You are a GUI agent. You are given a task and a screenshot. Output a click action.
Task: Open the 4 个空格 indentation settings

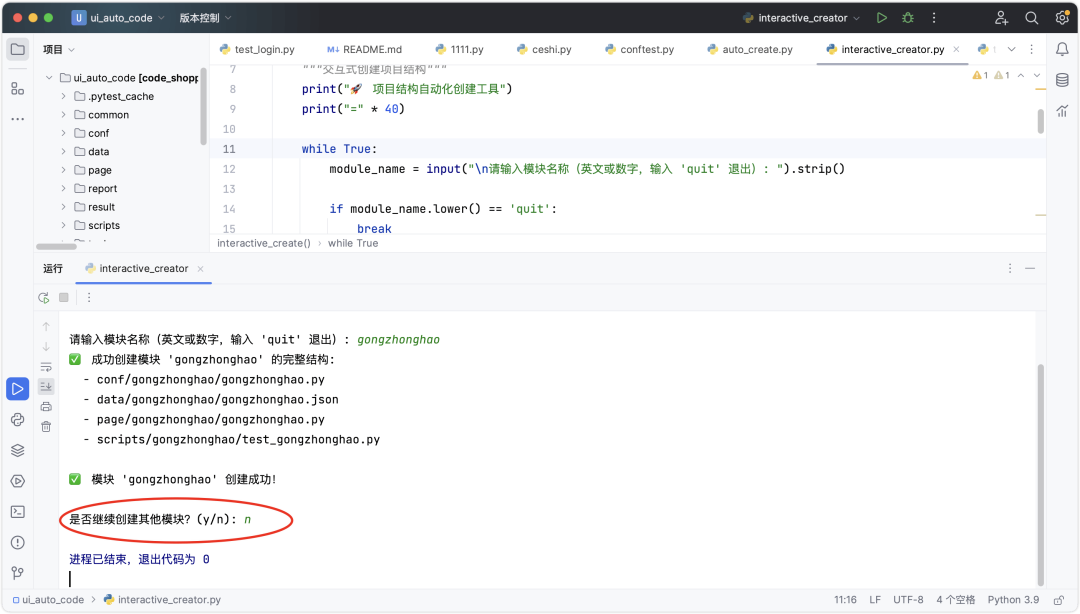tap(955, 600)
